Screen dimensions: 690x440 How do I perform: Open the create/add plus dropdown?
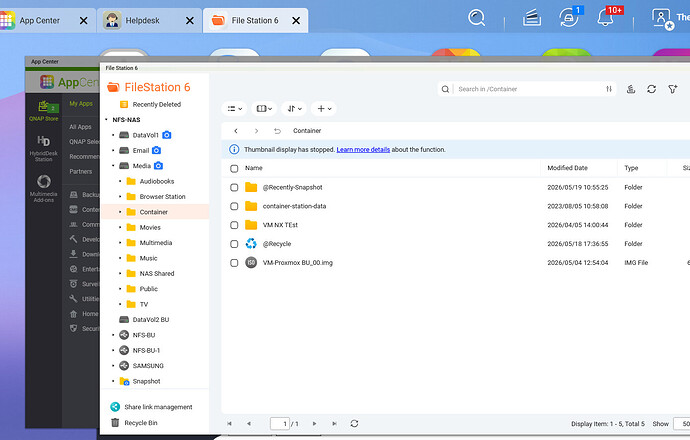pyautogui.click(x=324, y=109)
